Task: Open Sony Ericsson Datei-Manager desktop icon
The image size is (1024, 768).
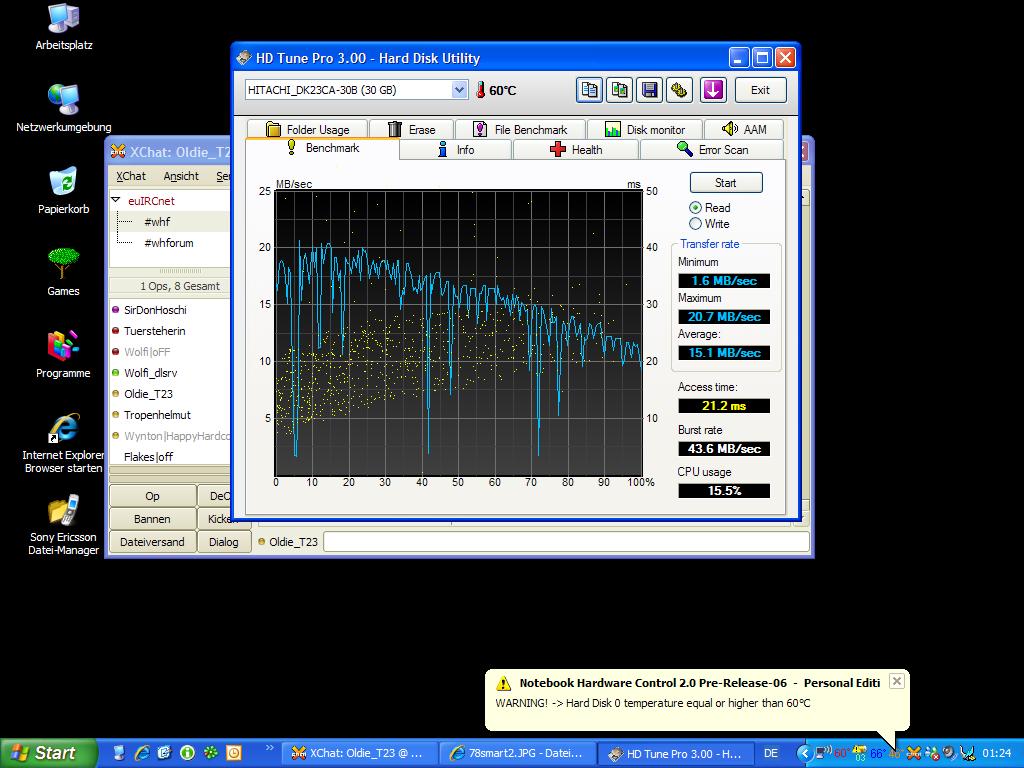Action: 63,513
